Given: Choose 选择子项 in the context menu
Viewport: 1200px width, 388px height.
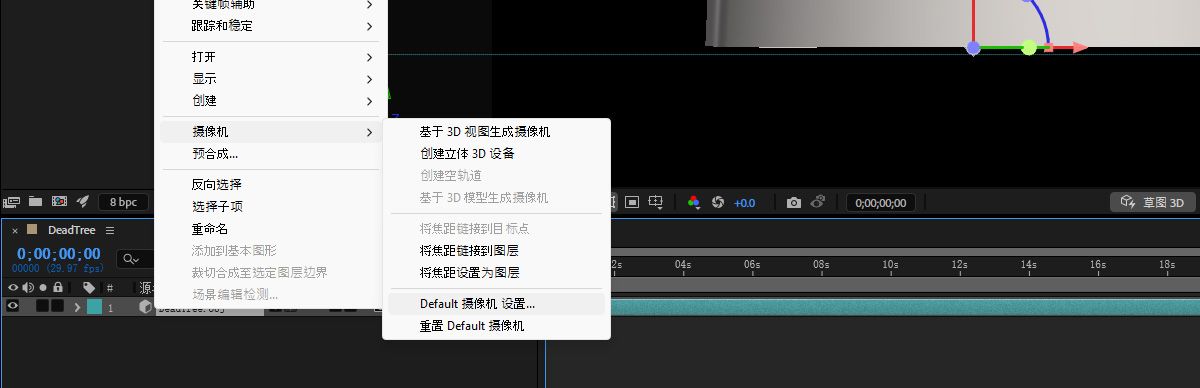Looking at the screenshot, I should (x=270, y=206).
